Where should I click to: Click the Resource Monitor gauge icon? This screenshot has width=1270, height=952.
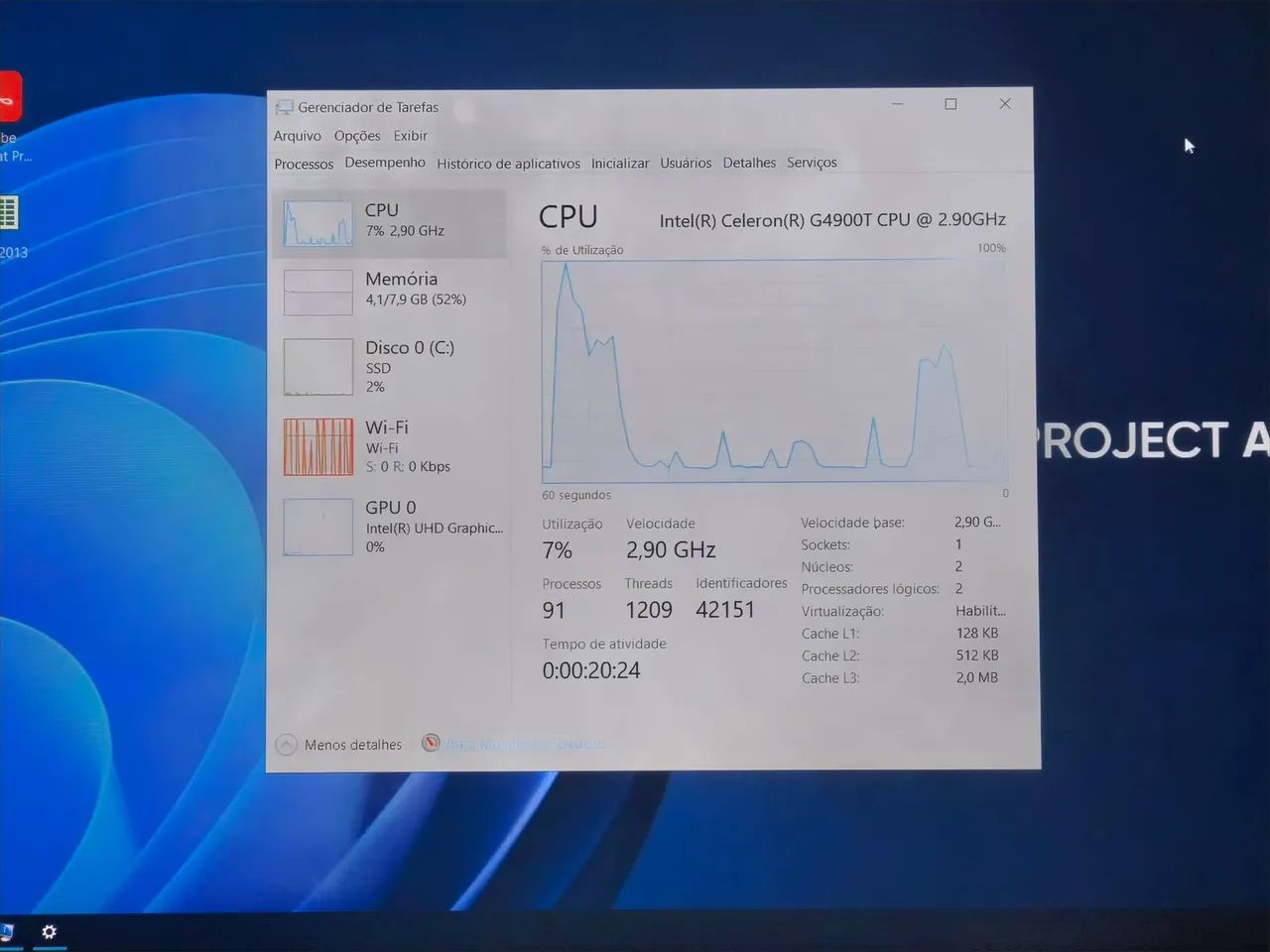point(431,743)
